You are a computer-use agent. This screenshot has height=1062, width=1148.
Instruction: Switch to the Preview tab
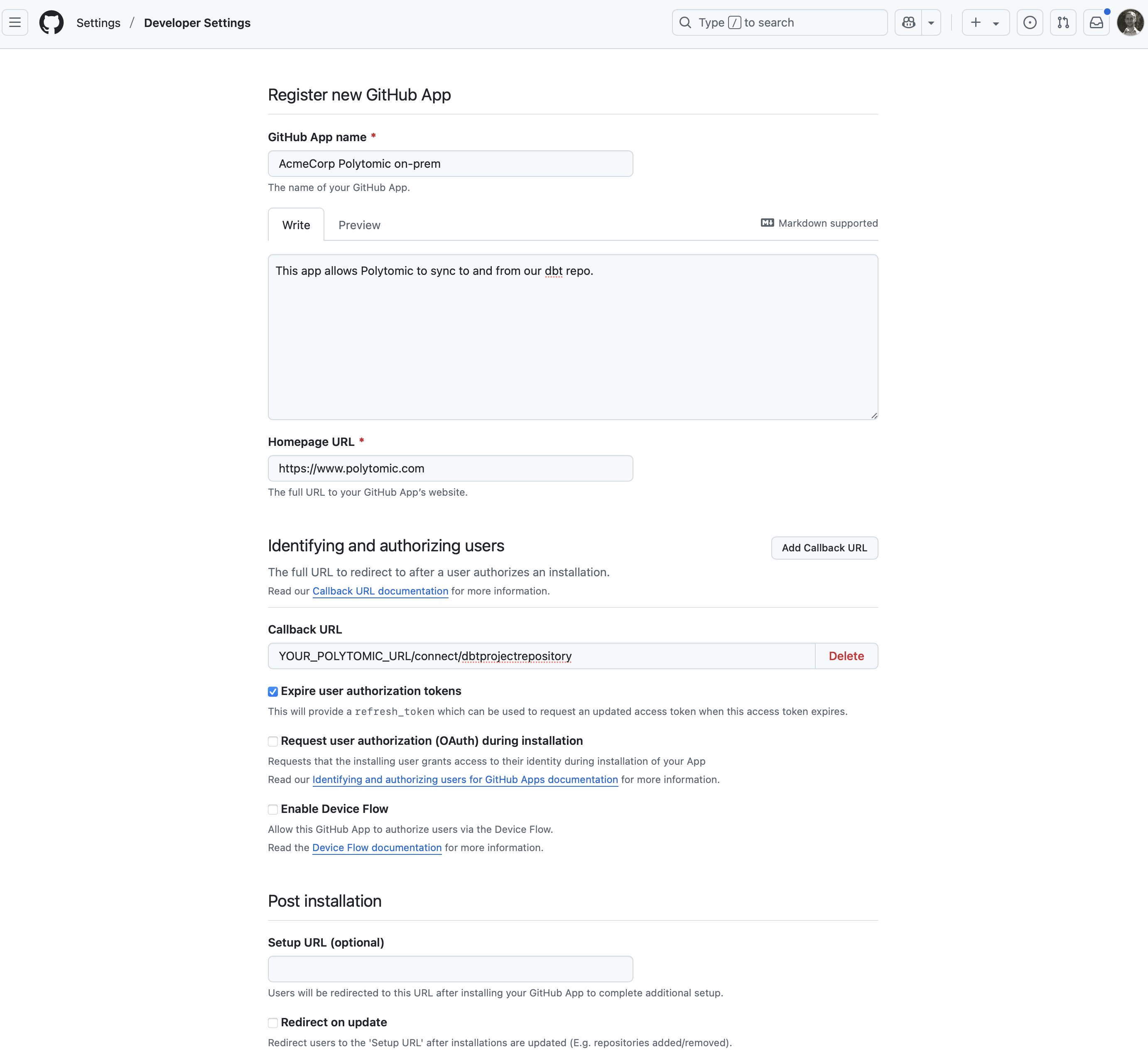point(359,225)
